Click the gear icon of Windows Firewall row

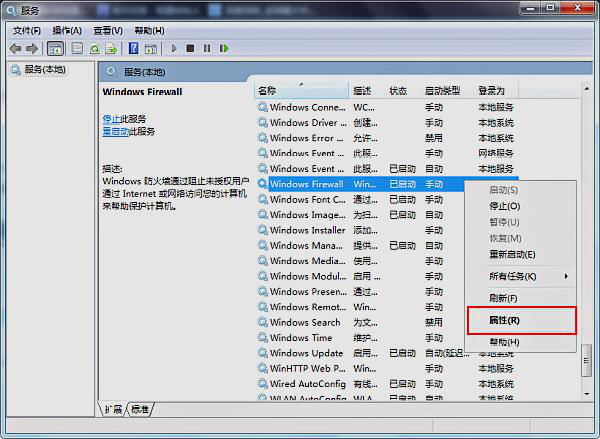(262, 184)
